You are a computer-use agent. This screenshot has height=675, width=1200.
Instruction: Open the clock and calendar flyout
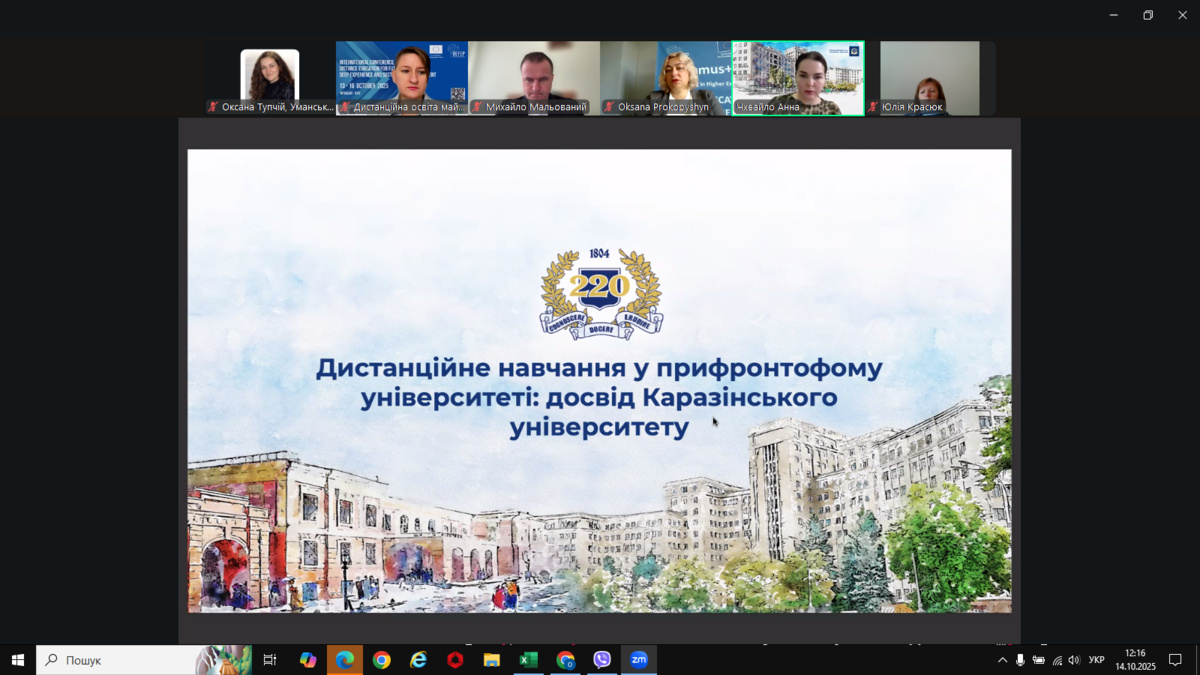(x=1135, y=660)
